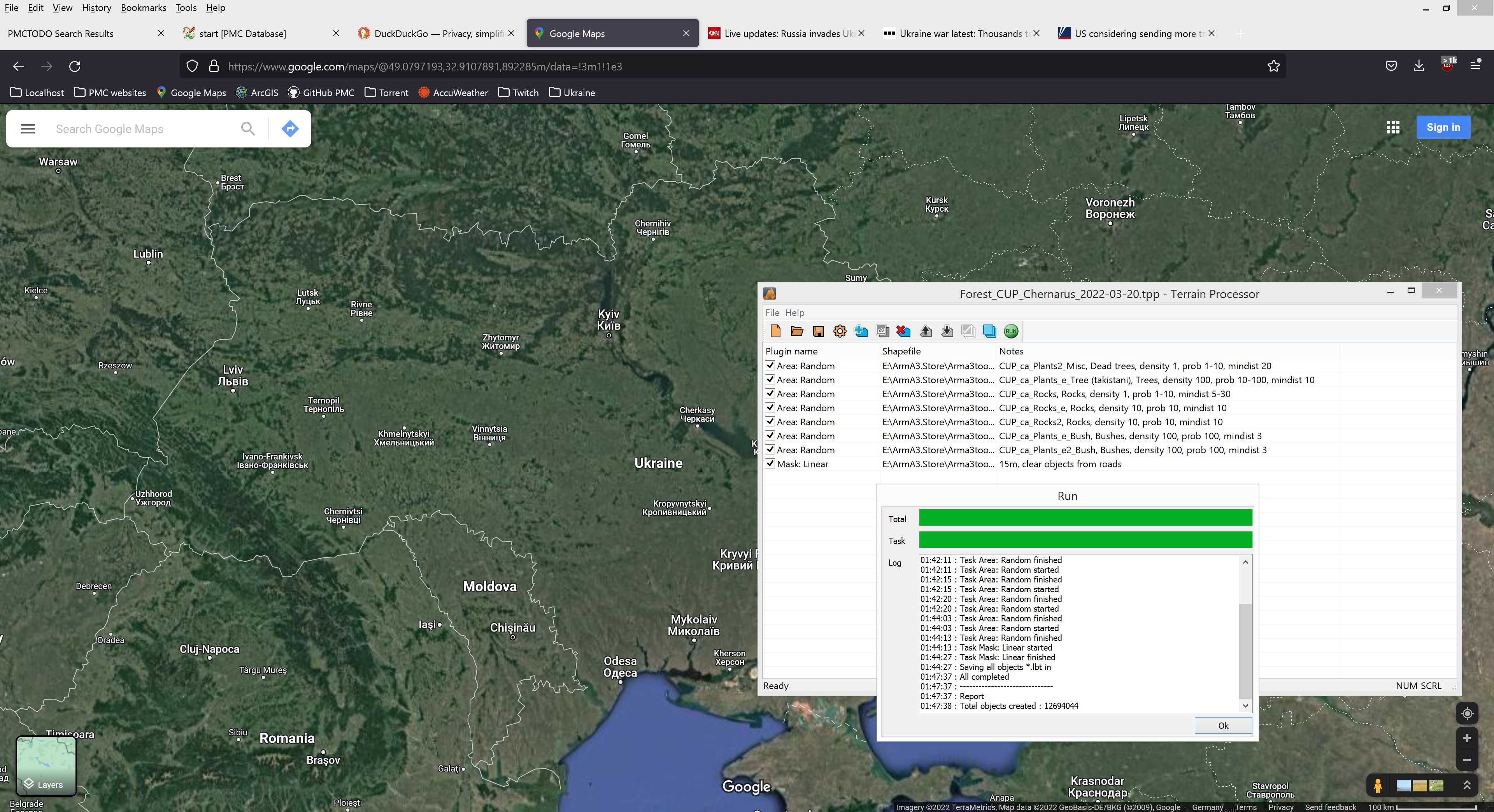Click the Add task plus icon
This screenshot has width=1494, height=812.
(861, 331)
